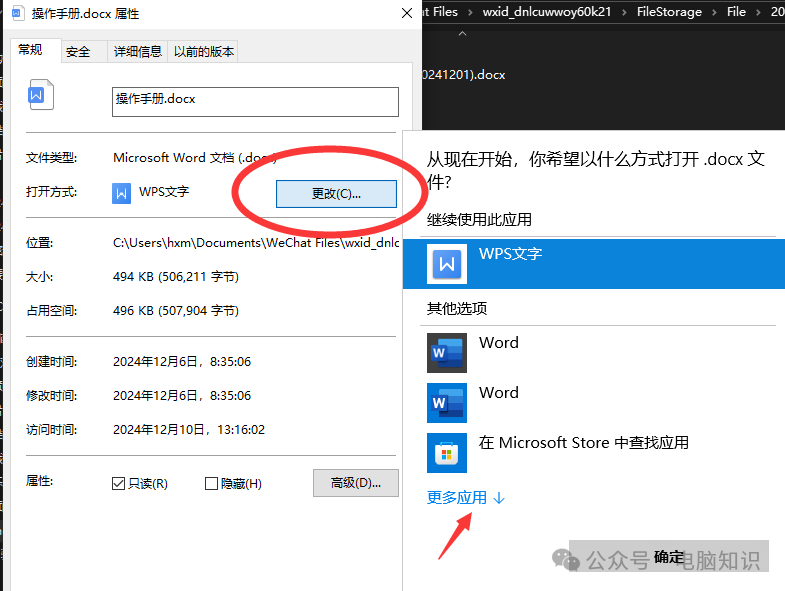
Task: Click the creation time 2024年12月6日 value
Action: tap(182, 362)
